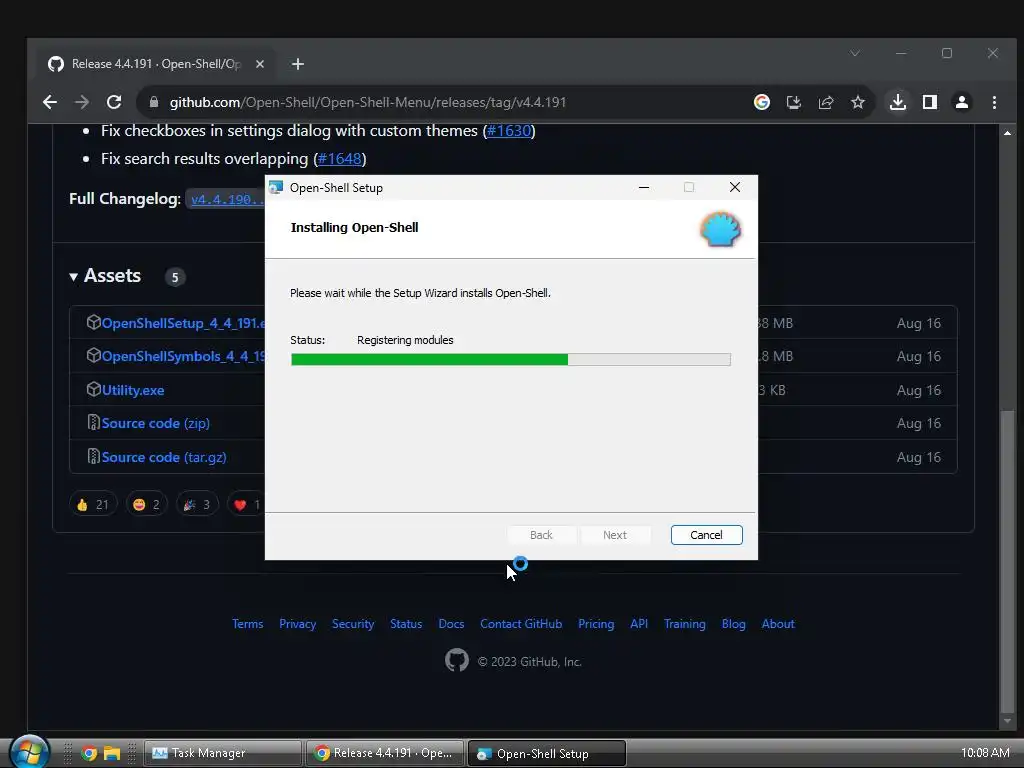Download OpenShellSetup_4_4_191 asset
The image size is (1024, 768).
[183, 323]
